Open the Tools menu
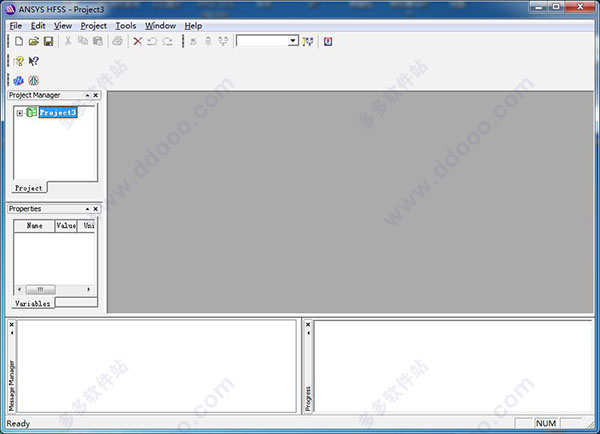600x434 pixels. tap(126, 26)
